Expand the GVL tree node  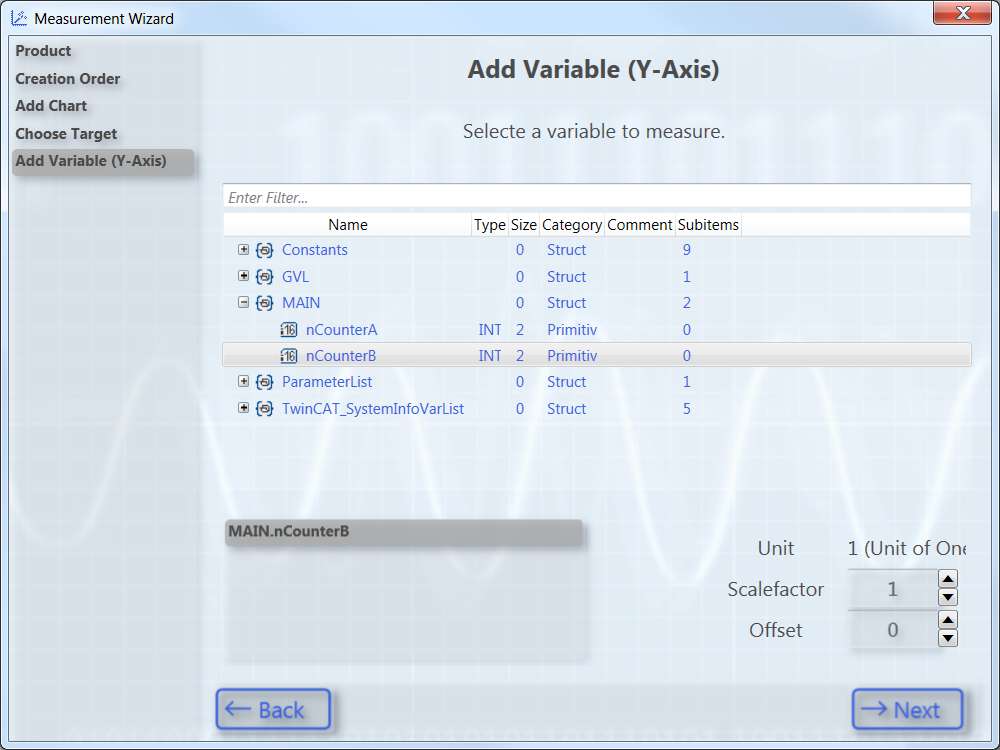[244, 276]
